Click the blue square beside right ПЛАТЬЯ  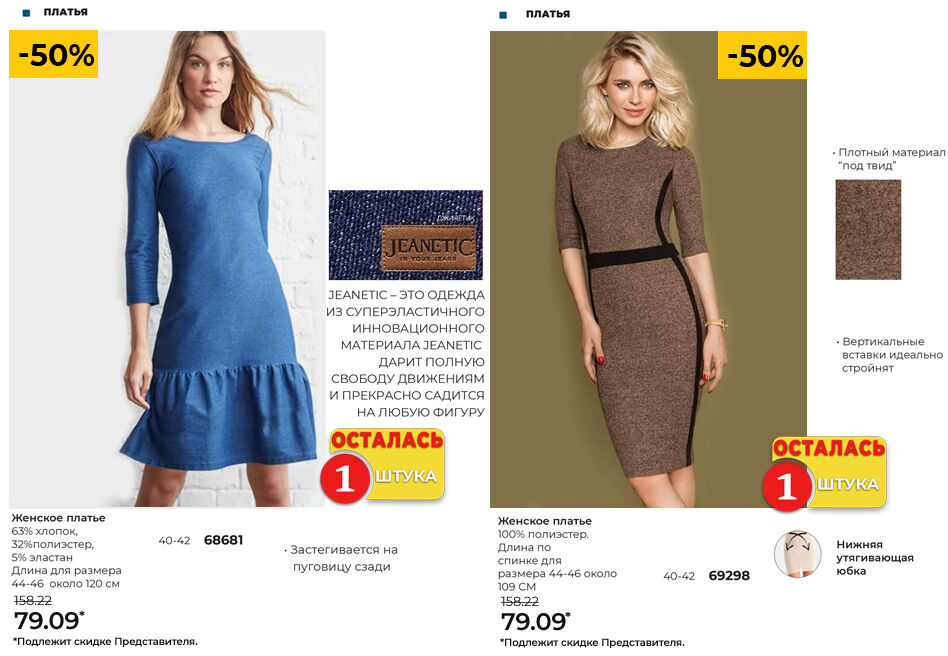(503, 15)
